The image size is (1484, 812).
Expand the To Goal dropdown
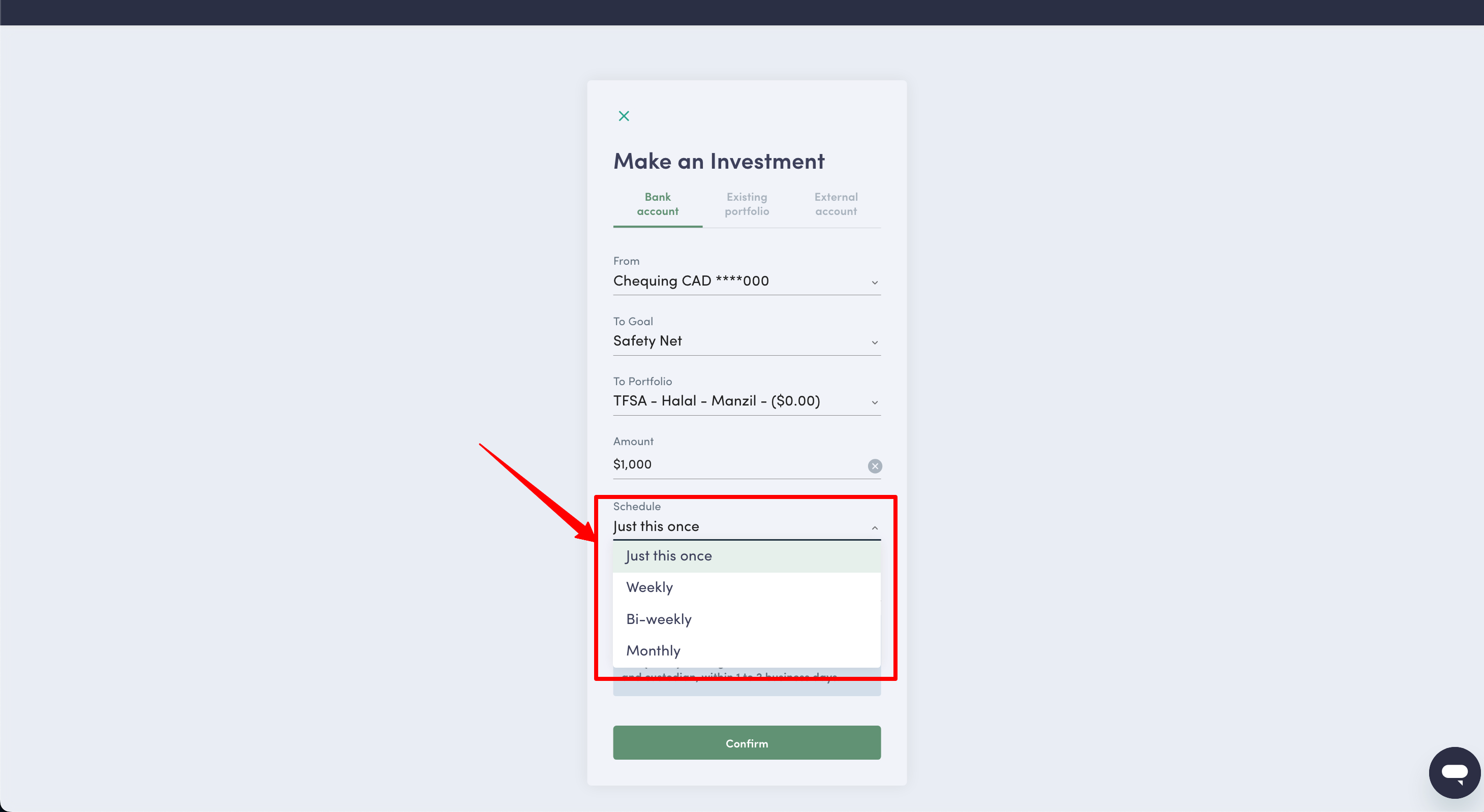(875, 342)
